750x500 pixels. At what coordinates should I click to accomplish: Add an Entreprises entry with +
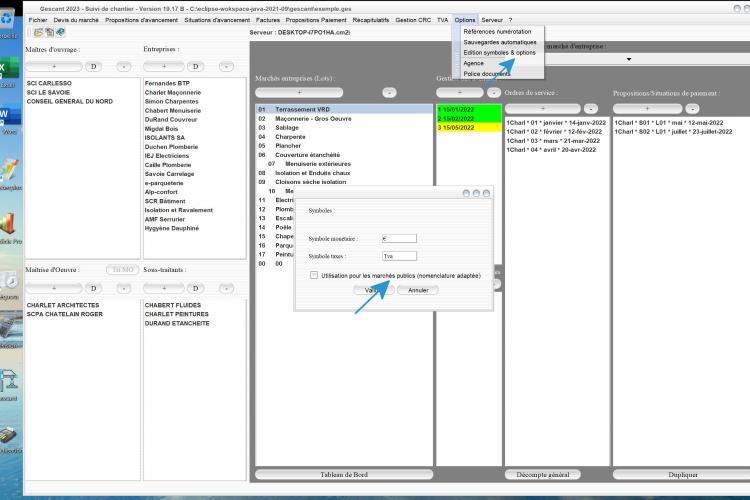pyautogui.click(x=164, y=67)
